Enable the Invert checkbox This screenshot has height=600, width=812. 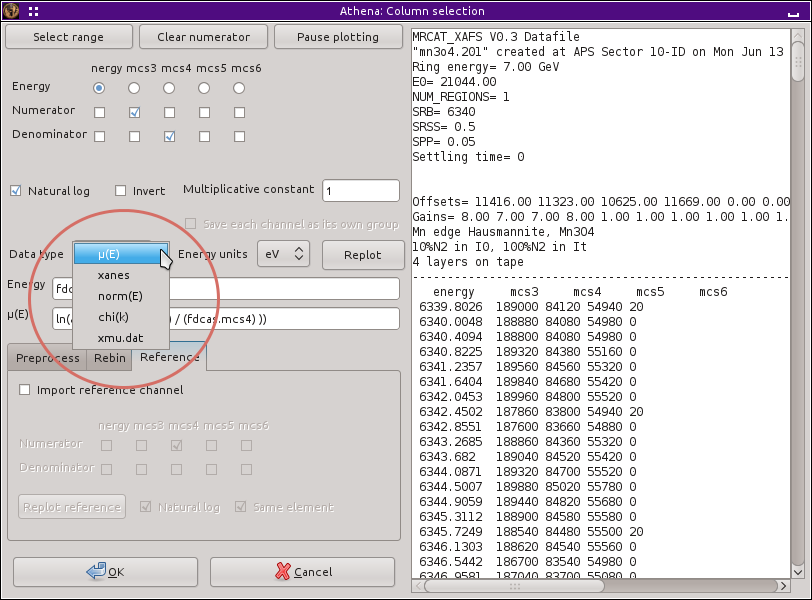pos(120,191)
